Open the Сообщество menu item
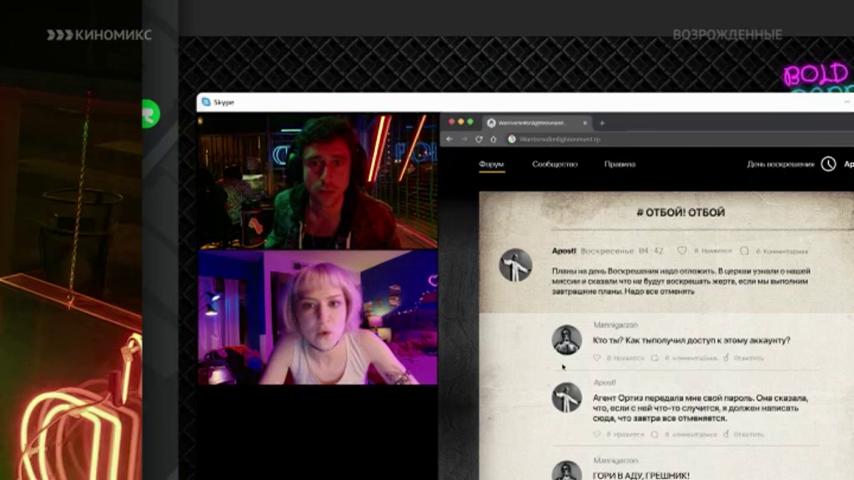 click(554, 164)
